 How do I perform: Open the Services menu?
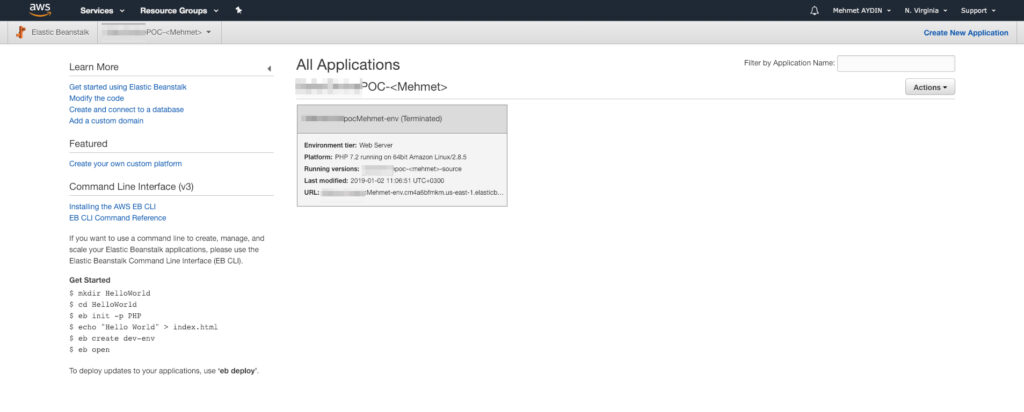tap(102, 10)
